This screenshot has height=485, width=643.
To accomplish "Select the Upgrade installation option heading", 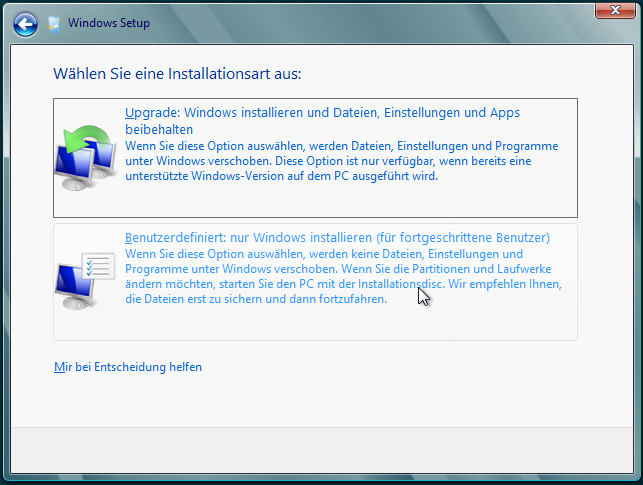I will (322, 113).
